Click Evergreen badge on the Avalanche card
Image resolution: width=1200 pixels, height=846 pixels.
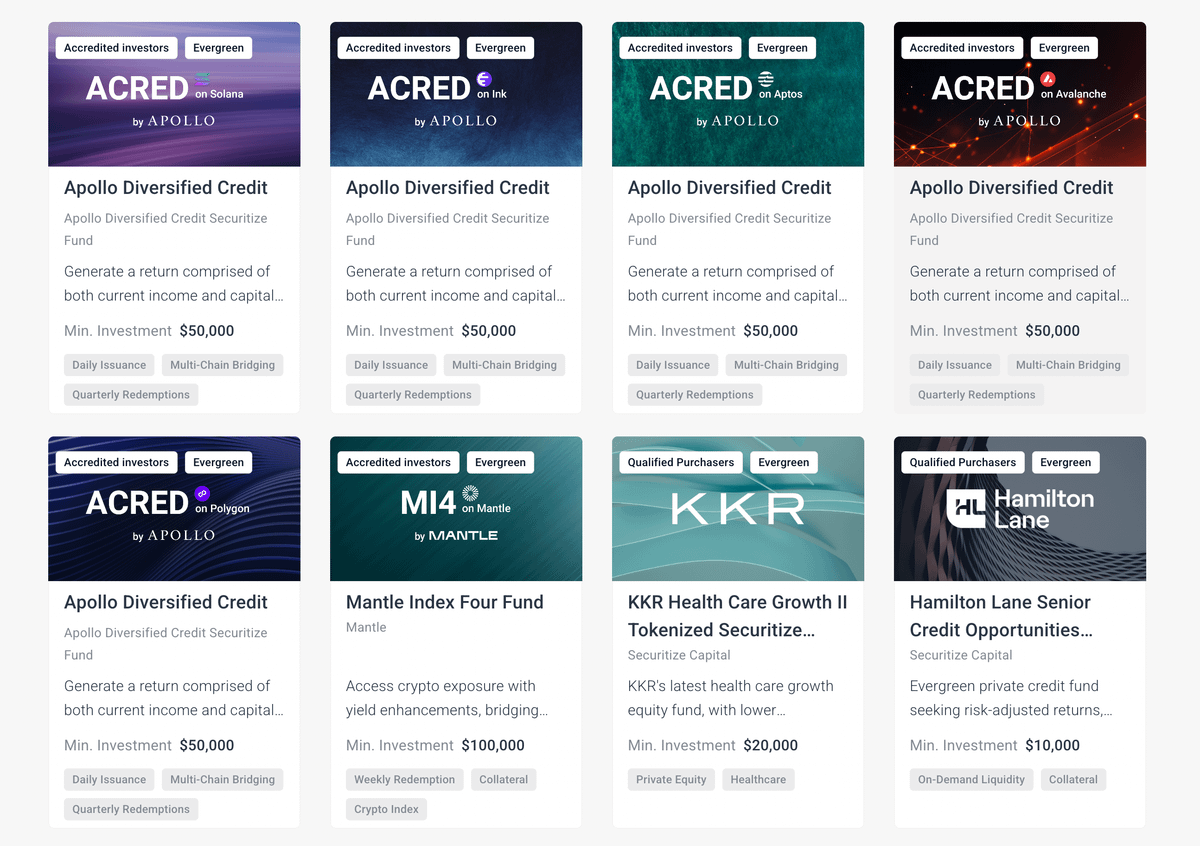(x=1064, y=48)
